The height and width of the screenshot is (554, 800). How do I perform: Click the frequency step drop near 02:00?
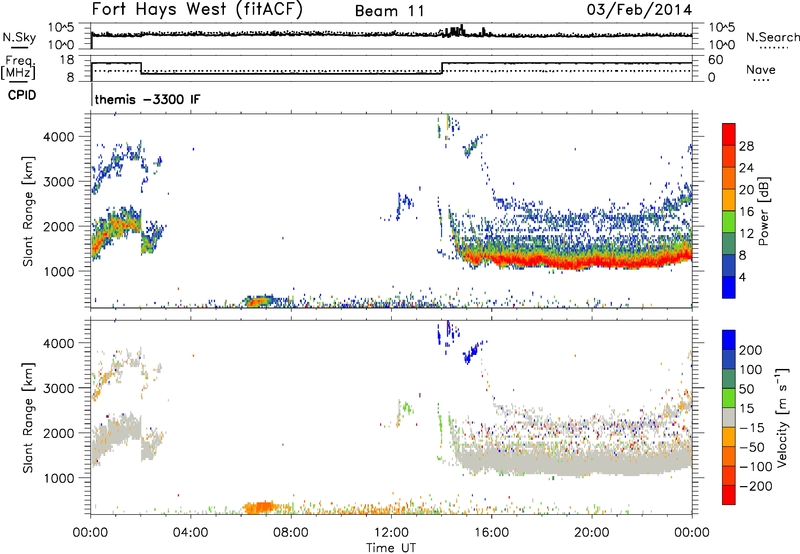tap(141, 68)
